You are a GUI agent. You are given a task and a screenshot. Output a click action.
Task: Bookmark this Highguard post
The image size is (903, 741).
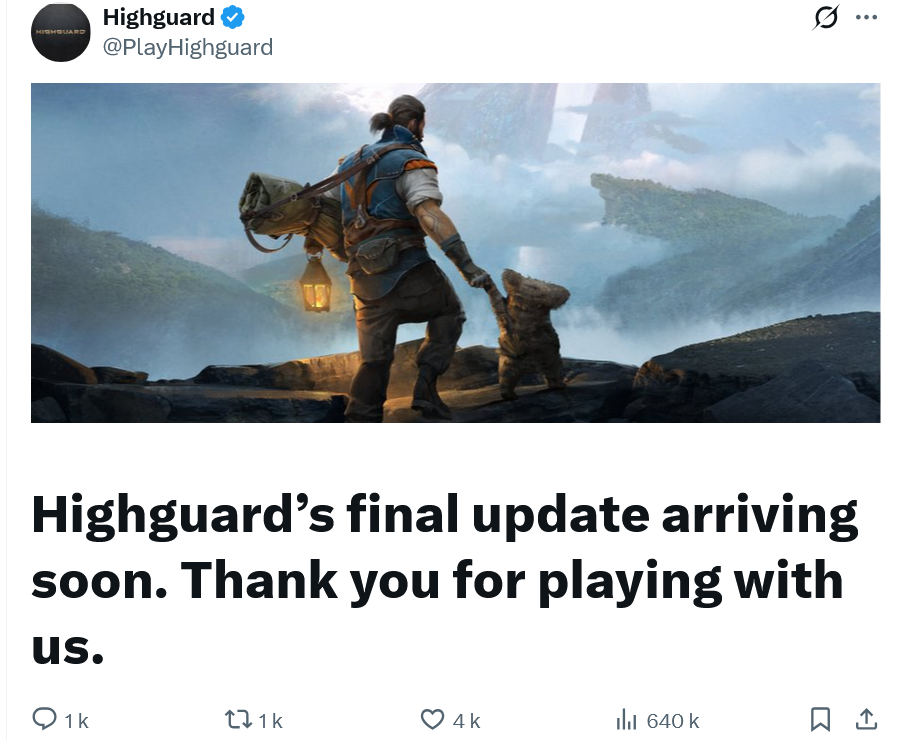(820, 719)
